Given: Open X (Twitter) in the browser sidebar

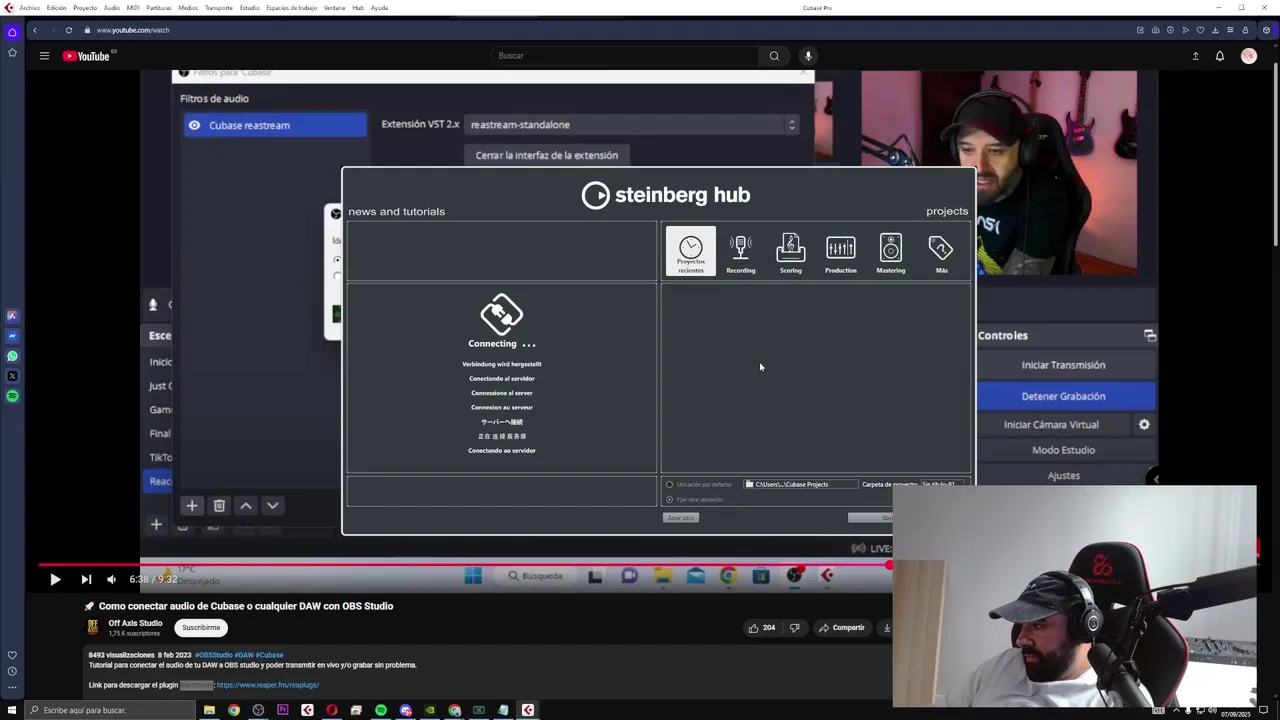Looking at the screenshot, I should point(12,376).
